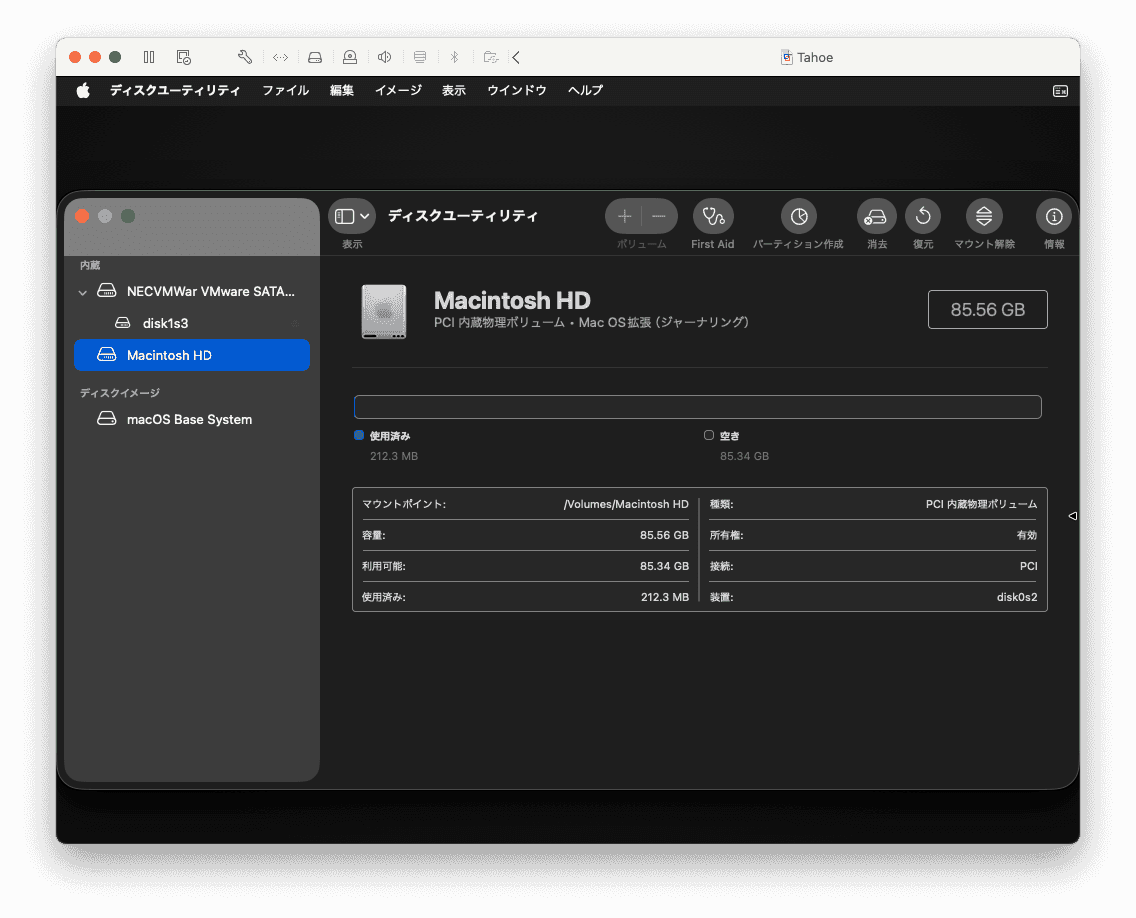The height and width of the screenshot is (918, 1136).
Task: Run First Aid on the selected volume
Action: 712,216
